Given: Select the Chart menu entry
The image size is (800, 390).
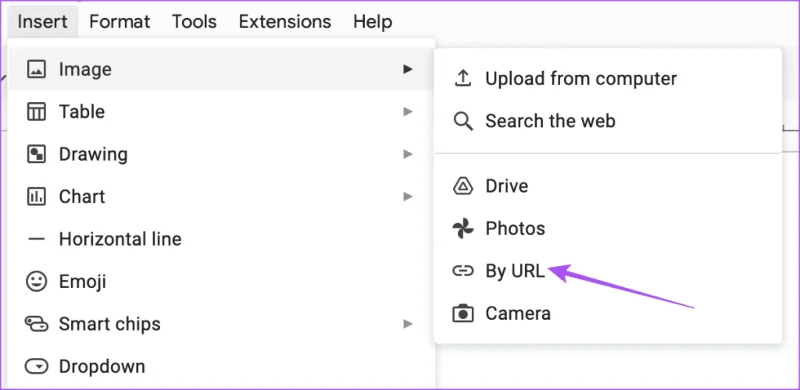Looking at the screenshot, I should tap(221, 196).
